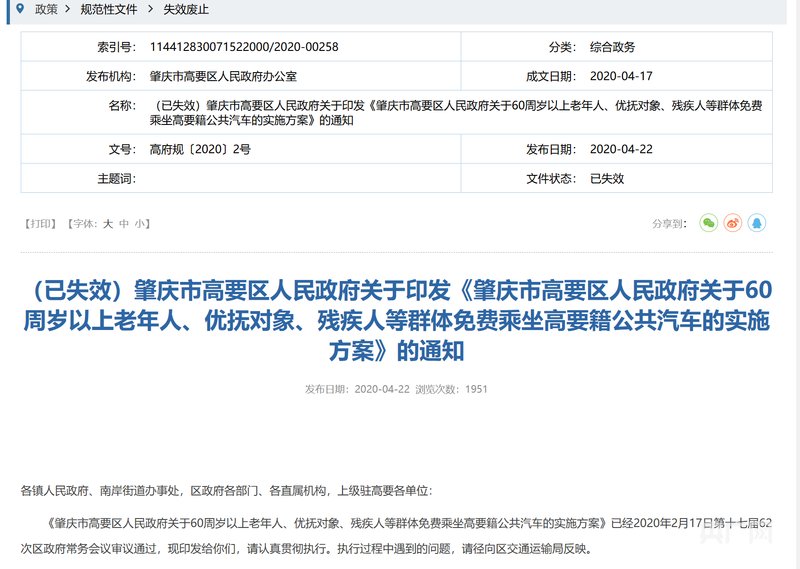
Task: Open the 政策 breadcrumb link
Action: pyautogui.click(x=46, y=9)
